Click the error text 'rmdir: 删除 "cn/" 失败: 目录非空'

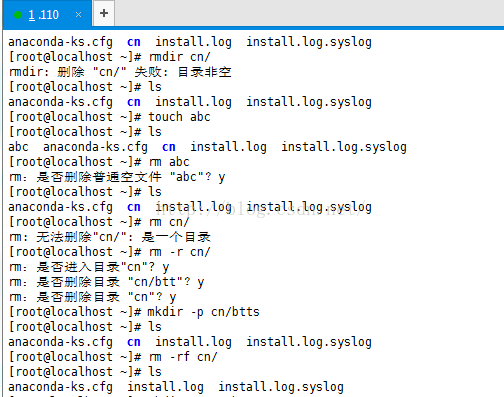pos(120,72)
